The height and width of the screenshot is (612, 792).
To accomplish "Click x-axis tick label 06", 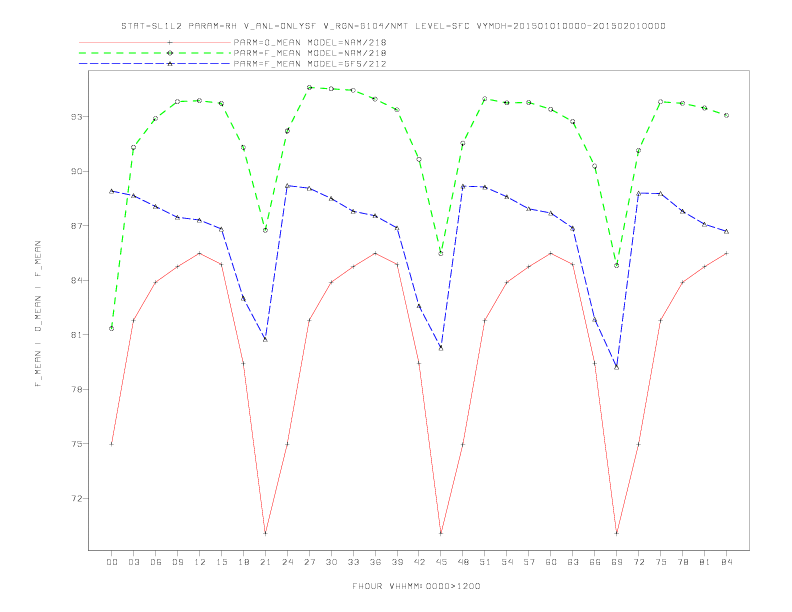I will coord(156,562).
